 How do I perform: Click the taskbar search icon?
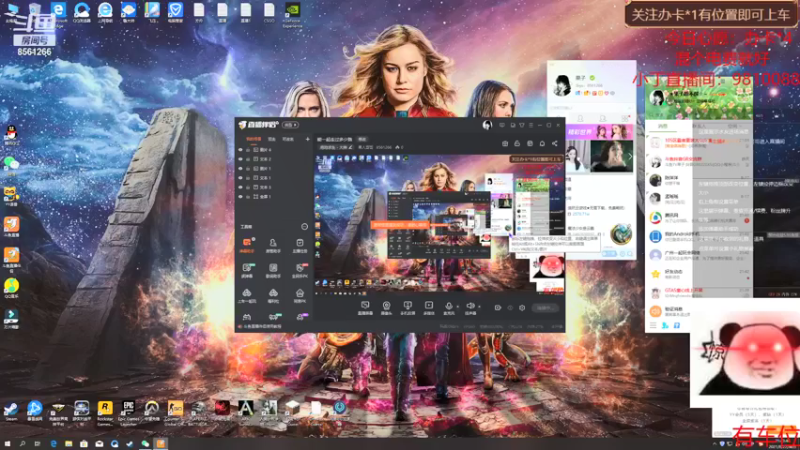[22, 444]
